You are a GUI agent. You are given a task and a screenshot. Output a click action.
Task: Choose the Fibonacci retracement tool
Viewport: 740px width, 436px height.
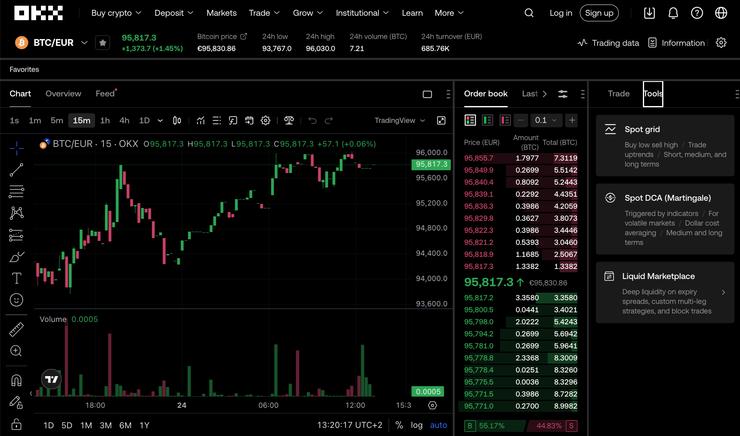pos(17,191)
